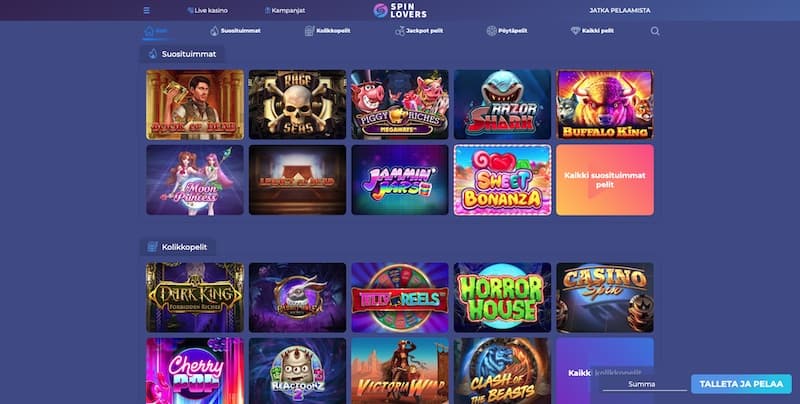
Task: Open the Kampanjat link
Action: point(285,10)
